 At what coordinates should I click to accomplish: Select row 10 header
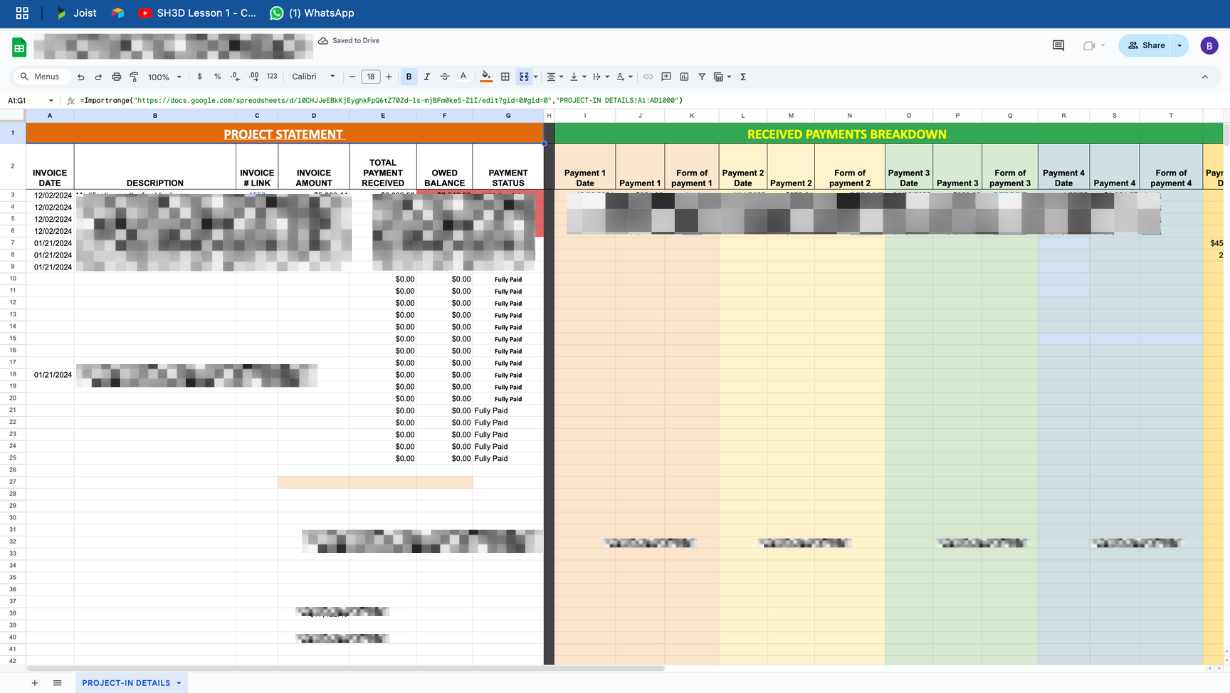click(12, 279)
